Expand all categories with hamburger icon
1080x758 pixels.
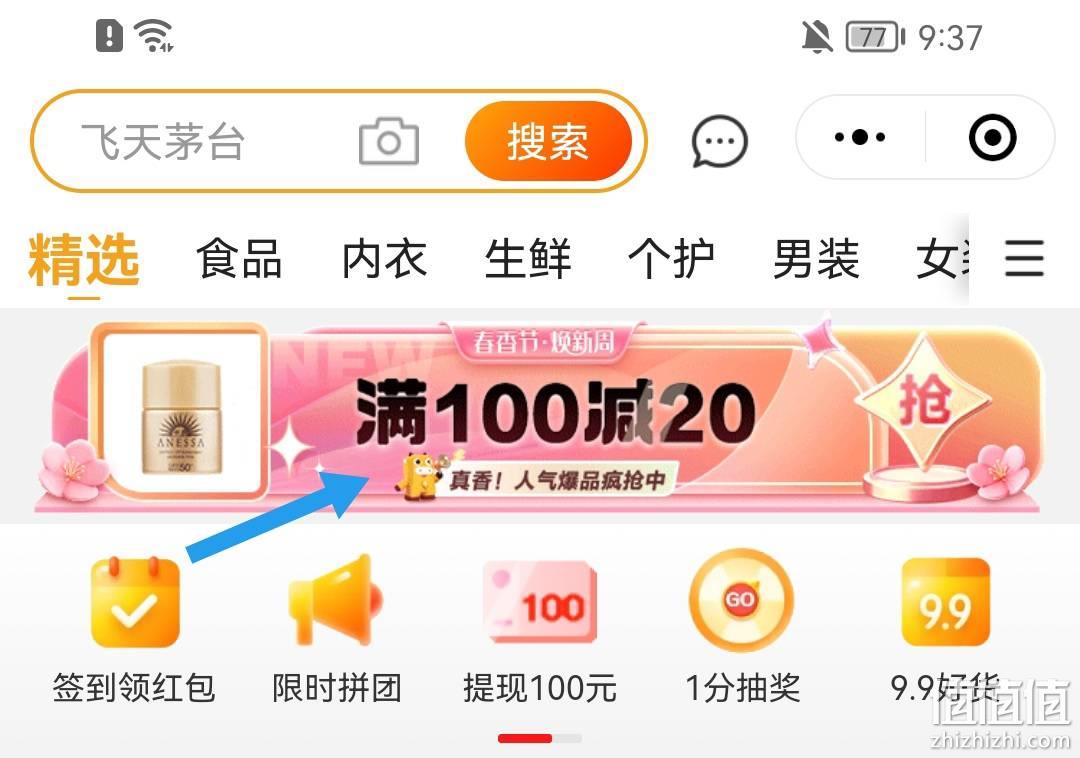(x=1024, y=258)
